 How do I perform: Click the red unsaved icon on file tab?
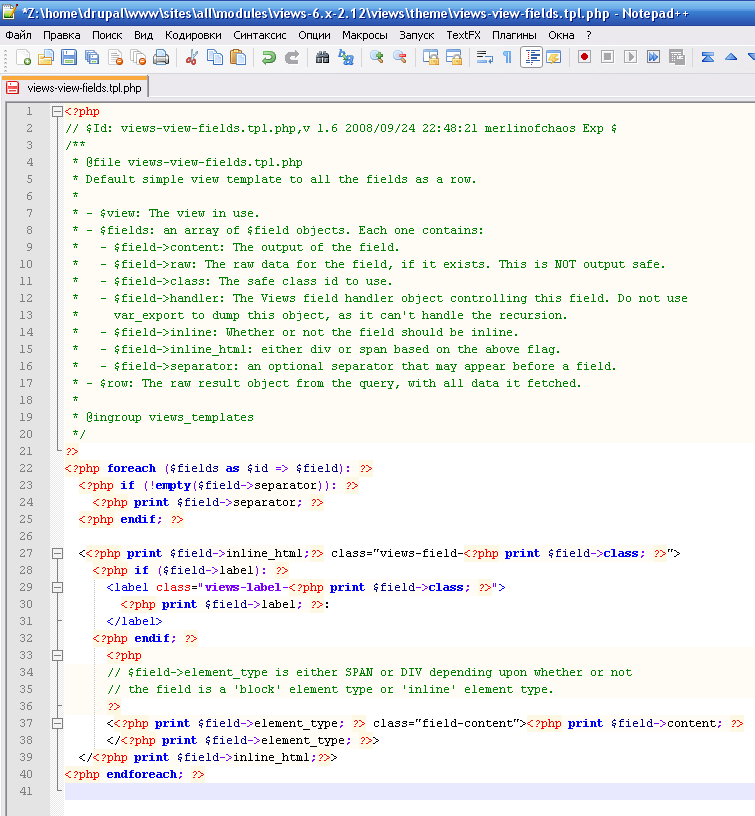12,87
